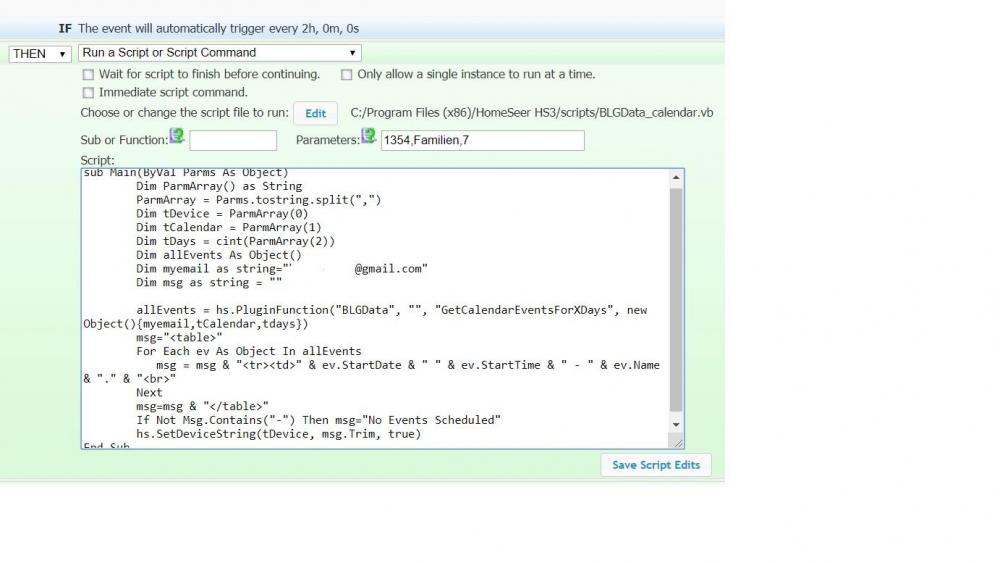Click the BLGData_calendar.vb script file path
The height and width of the screenshot is (563, 1000).
(x=532, y=113)
